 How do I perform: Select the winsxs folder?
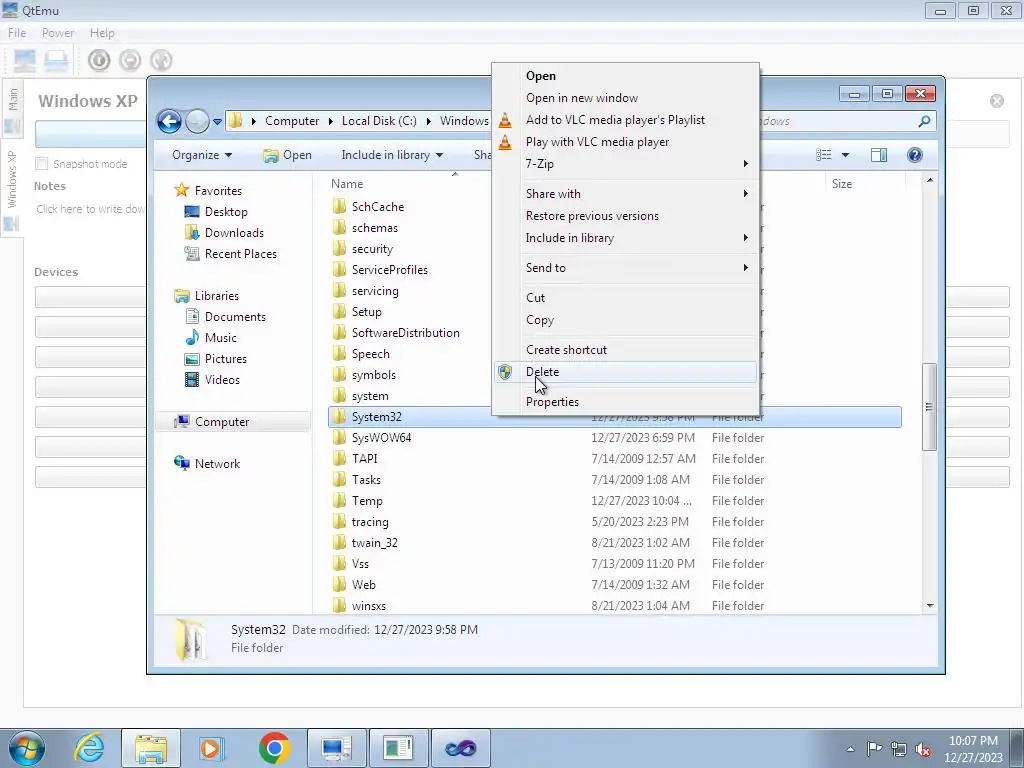(369, 606)
